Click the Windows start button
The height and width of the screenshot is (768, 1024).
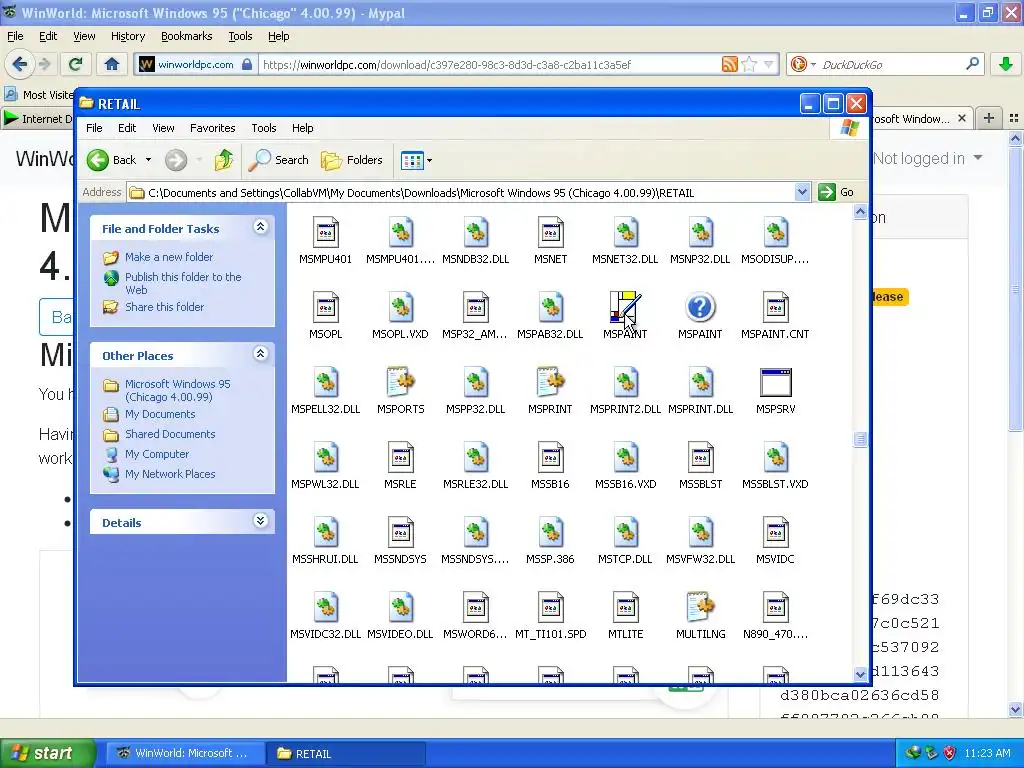pos(47,753)
